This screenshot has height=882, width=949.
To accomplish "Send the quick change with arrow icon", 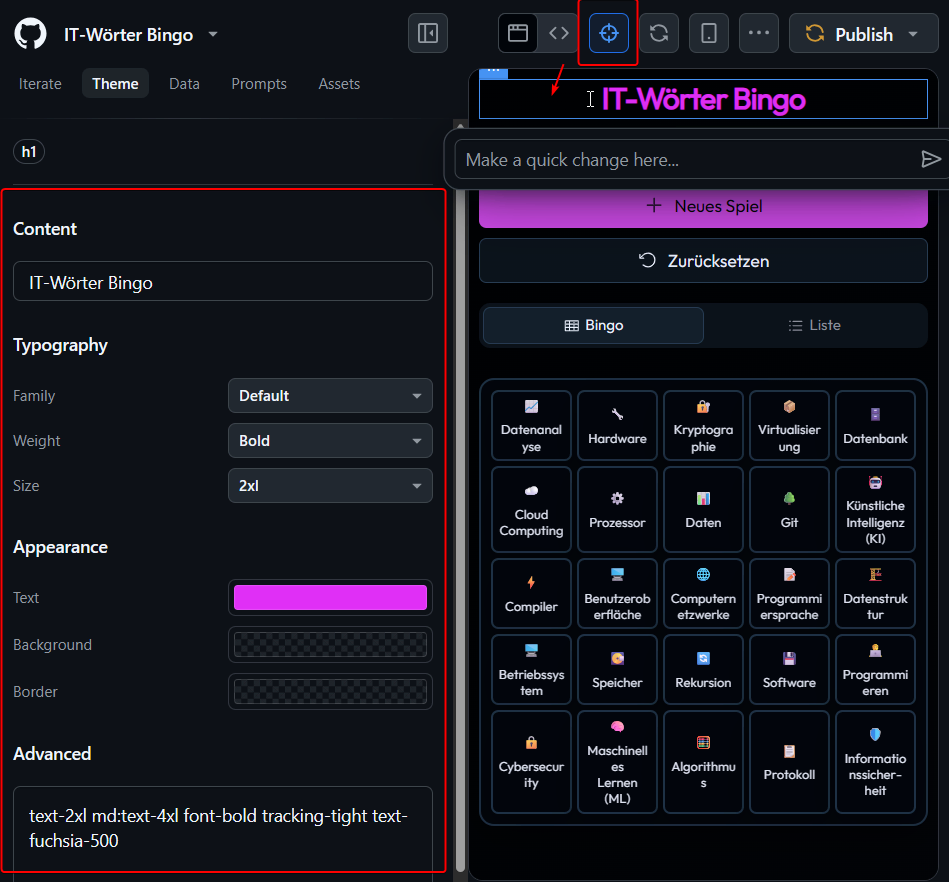I will (930, 160).
